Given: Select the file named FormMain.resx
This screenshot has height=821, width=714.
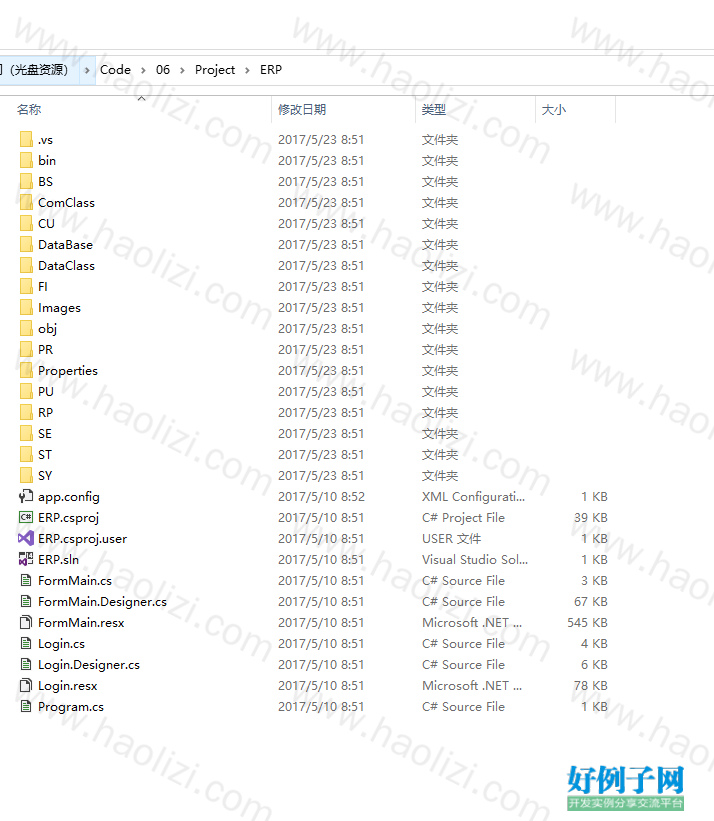Looking at the screenshot, I should [81, 623].
